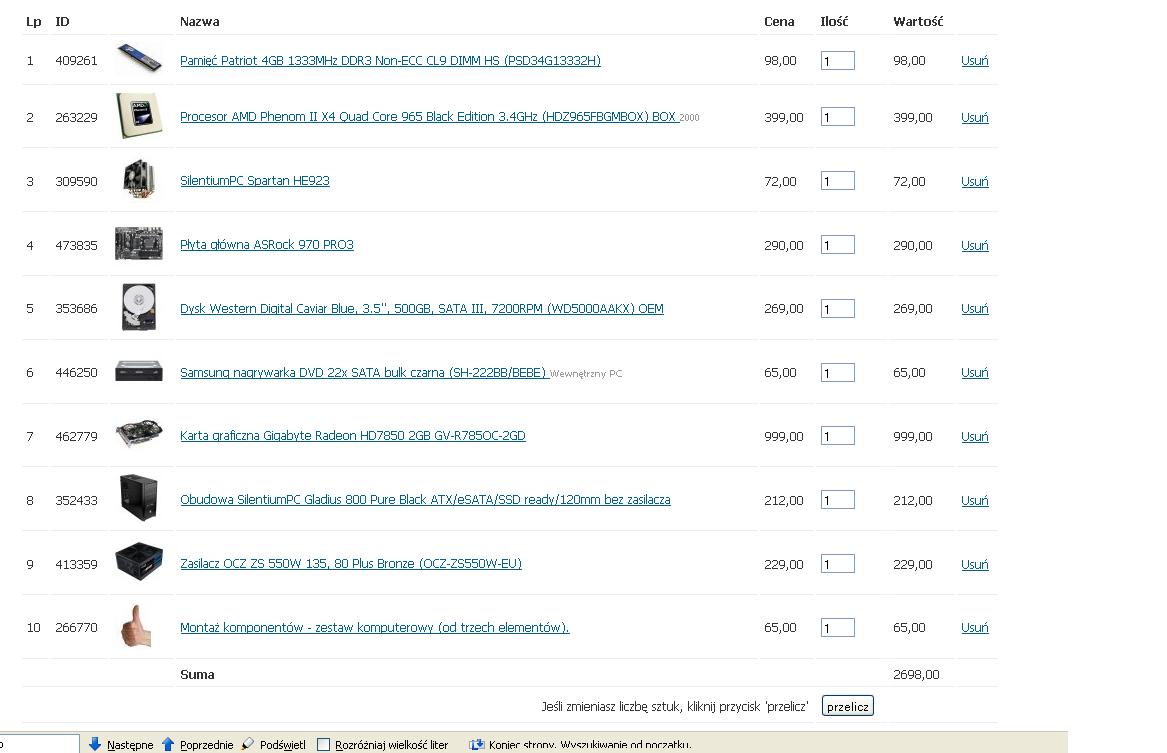
Task: Click Usuń for the Gladius 800 case row
Action: click(x=974, y=501)
